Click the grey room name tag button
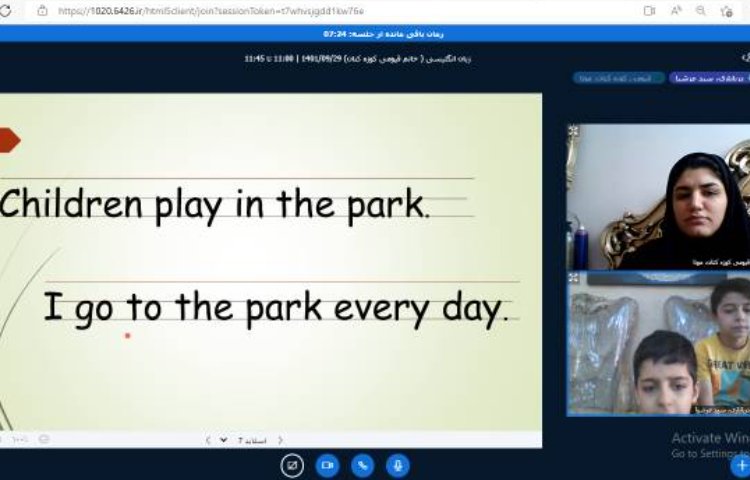The width and height of the screenshot is (750, 480). tap(611, 77)
